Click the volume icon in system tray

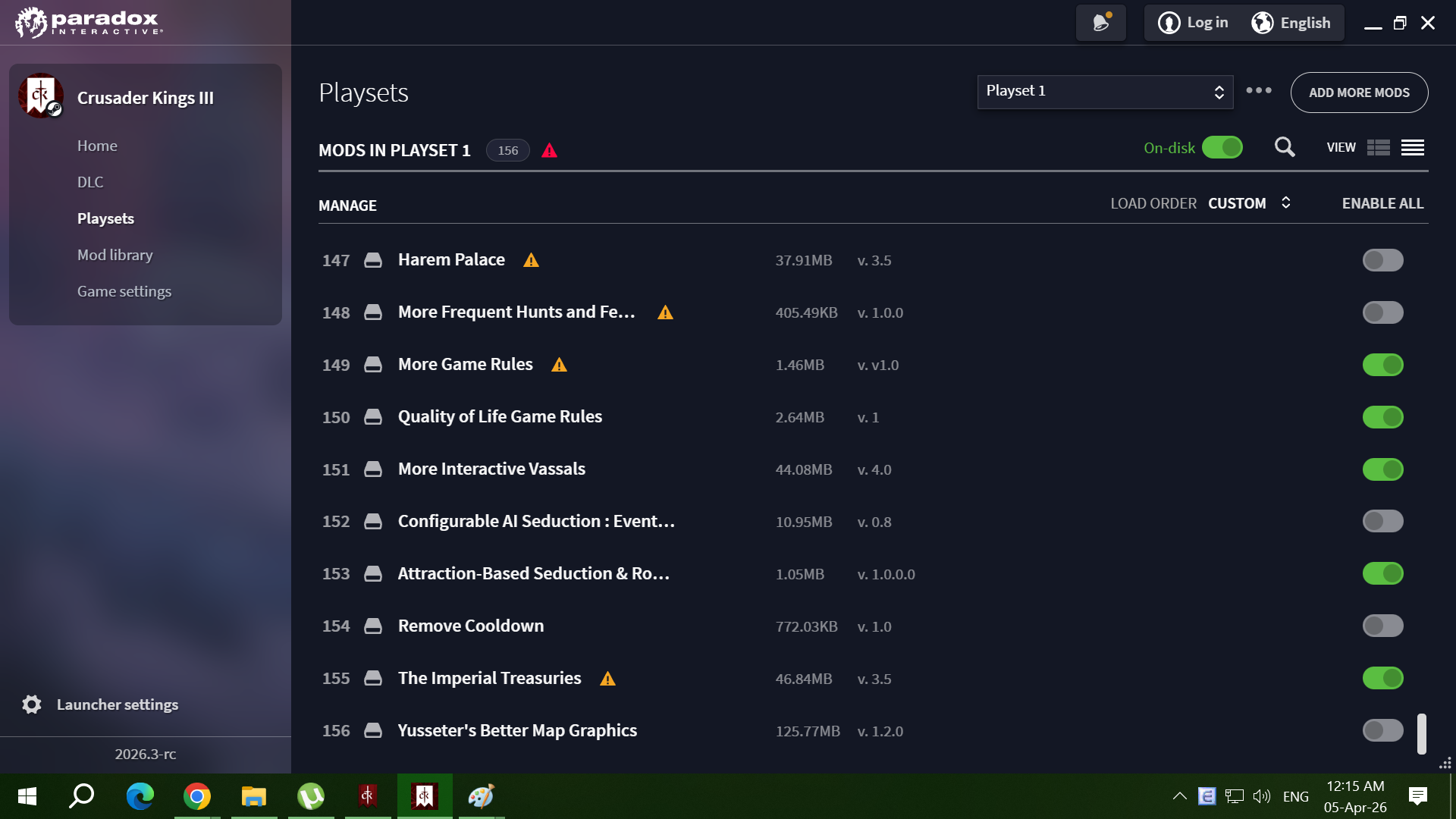[x=1261, y=796]
